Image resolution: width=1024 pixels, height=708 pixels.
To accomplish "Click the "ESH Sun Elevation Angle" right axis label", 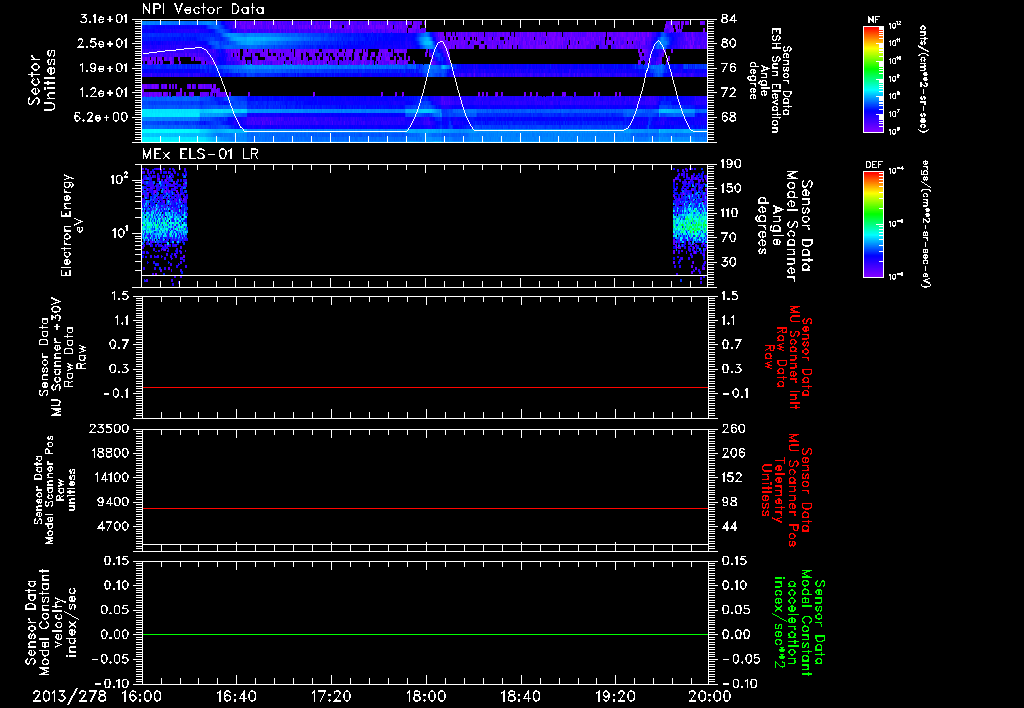I will 770,80.
